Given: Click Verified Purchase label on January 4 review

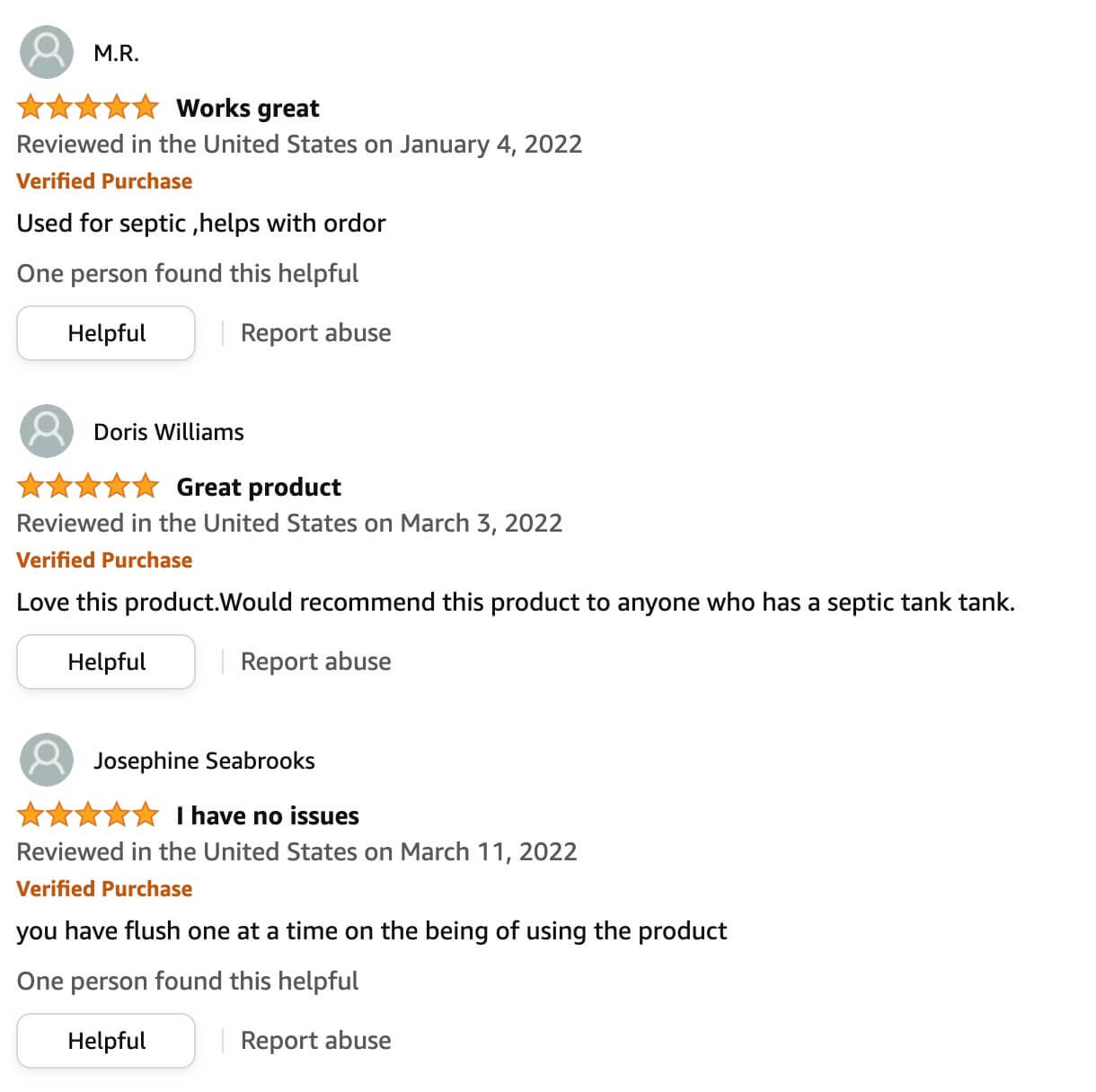Looking at the screenshot, I should pyautogui.click(x=104, y=181).
